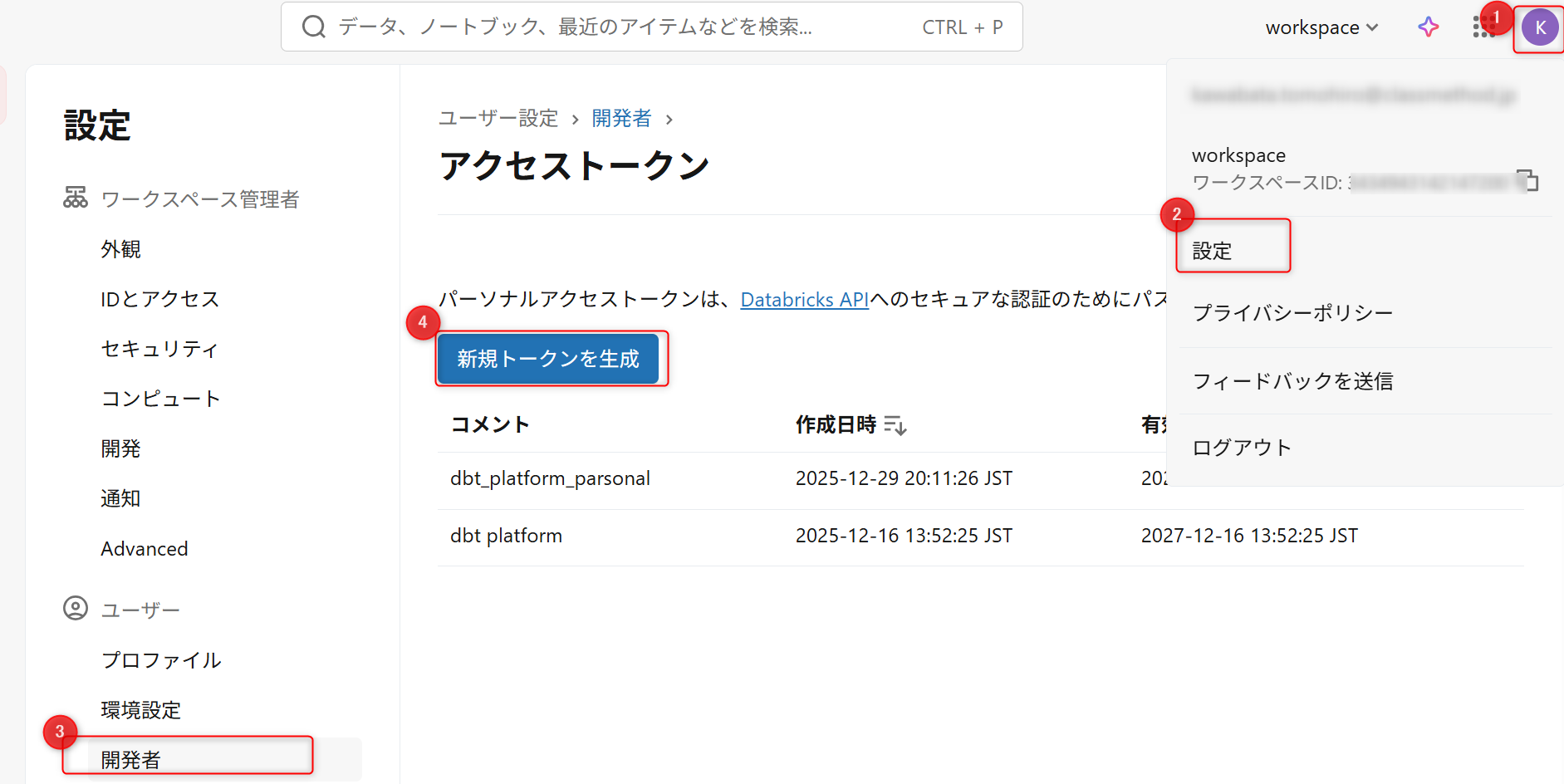Open the AI assistant sparkle icon
This screenshot has height=784, width=1564.
1428,27
